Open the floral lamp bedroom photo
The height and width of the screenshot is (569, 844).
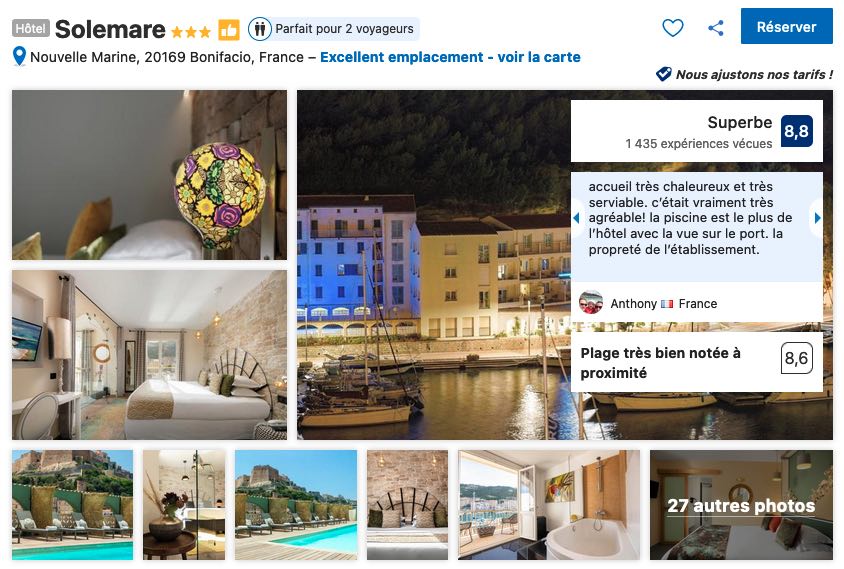coord(150,175)
